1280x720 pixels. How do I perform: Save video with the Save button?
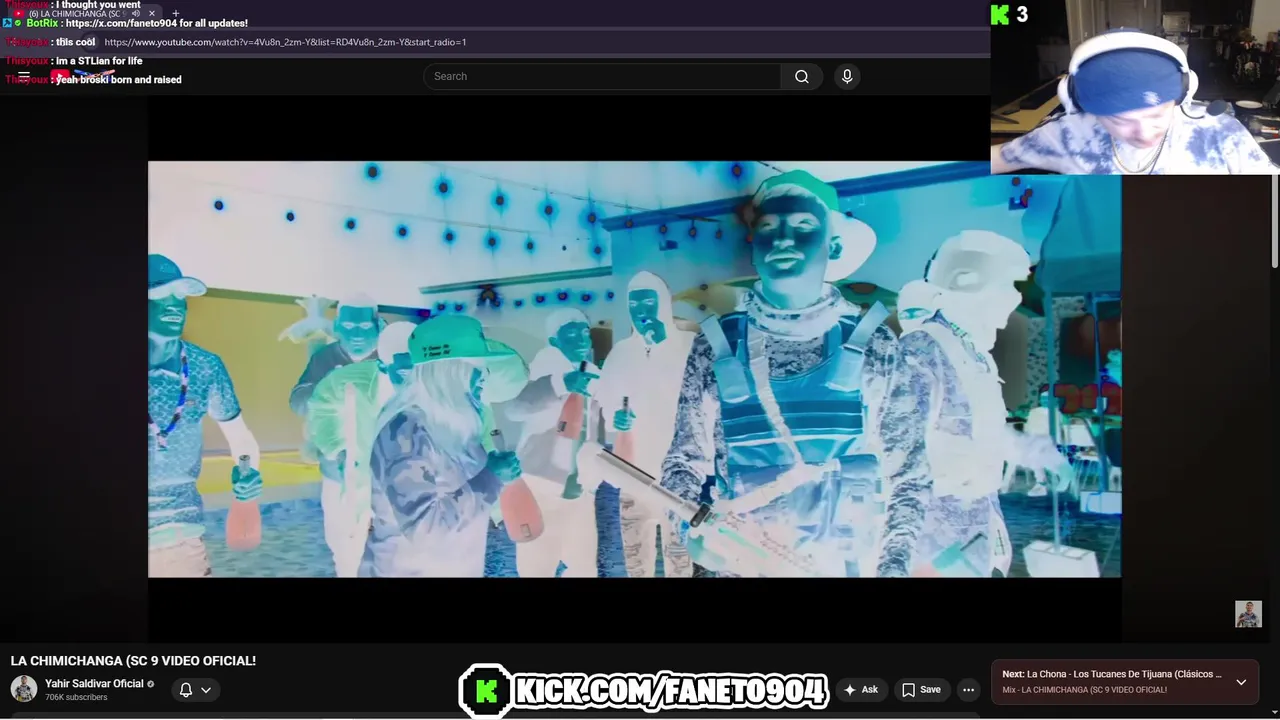click(921, 690)
